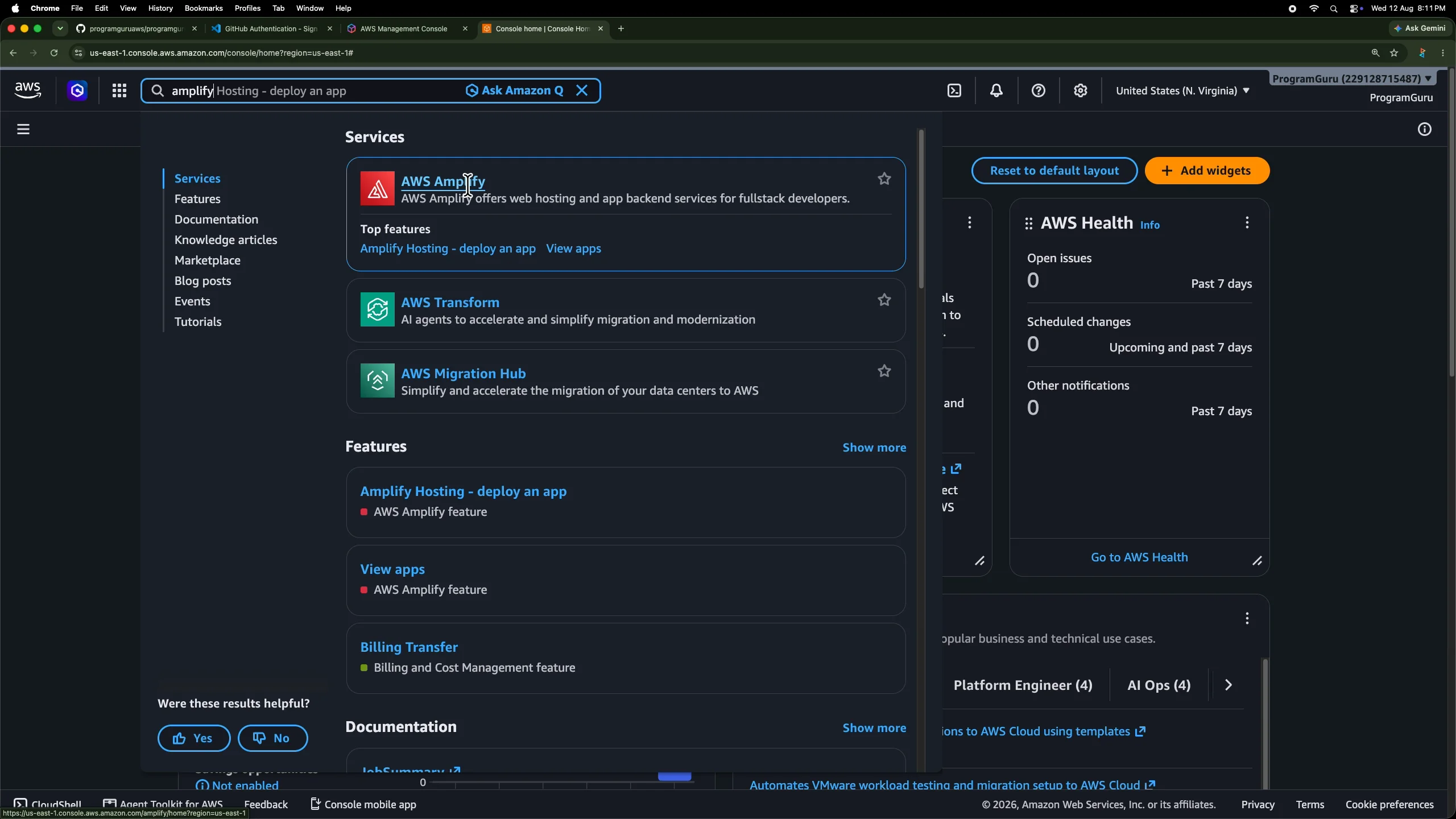The width and height of the screenshot is (1456, 819).
Task: Open the services grid menu icon
Action: pos(119,90)
